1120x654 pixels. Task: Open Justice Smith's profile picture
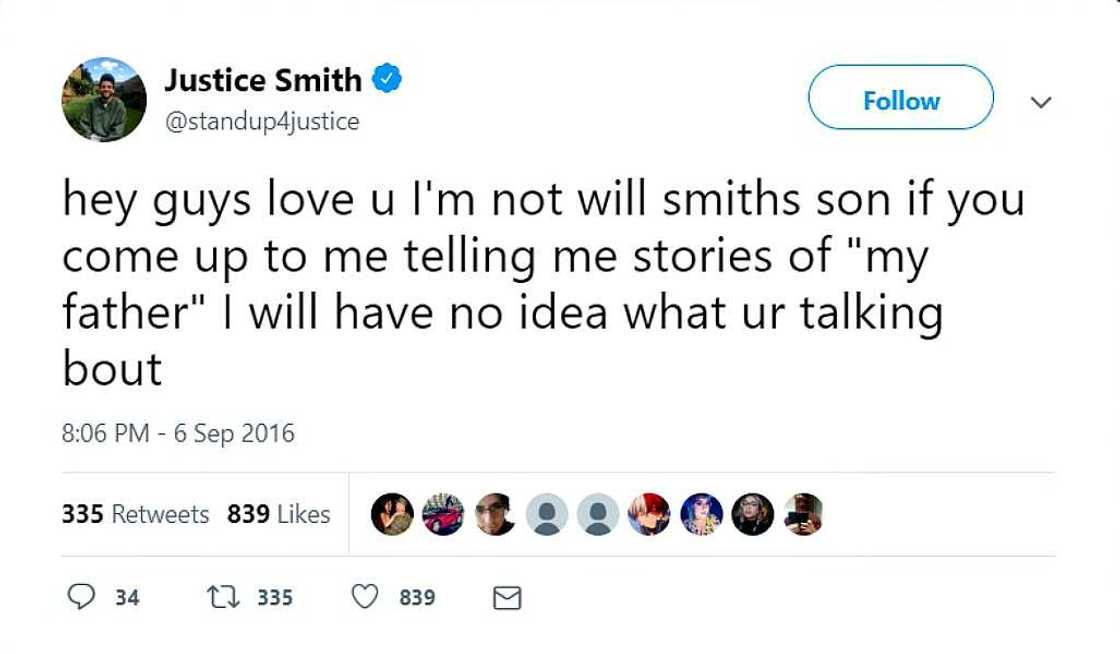point(104,100)
